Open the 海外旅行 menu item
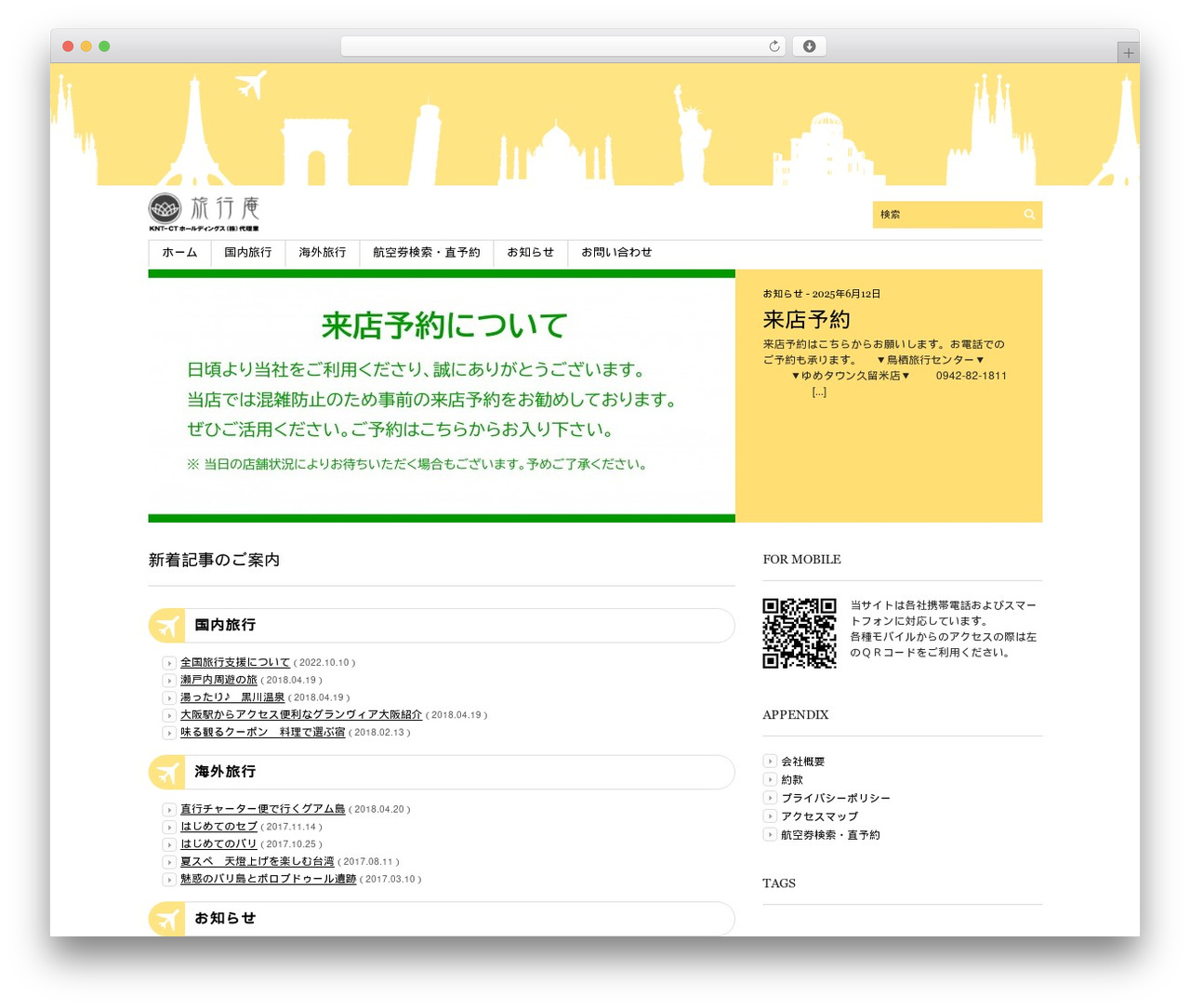The height and width of the screenshot is (1008, 1190). click(323, 253)
